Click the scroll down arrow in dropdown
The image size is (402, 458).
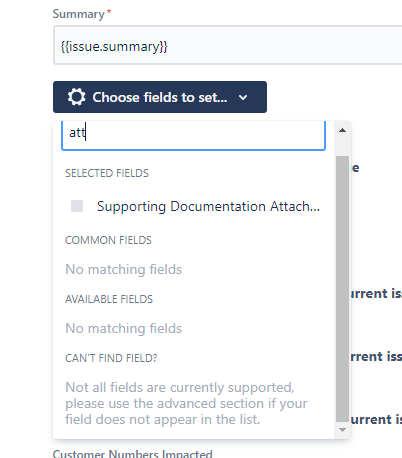(x=342, y=430)
